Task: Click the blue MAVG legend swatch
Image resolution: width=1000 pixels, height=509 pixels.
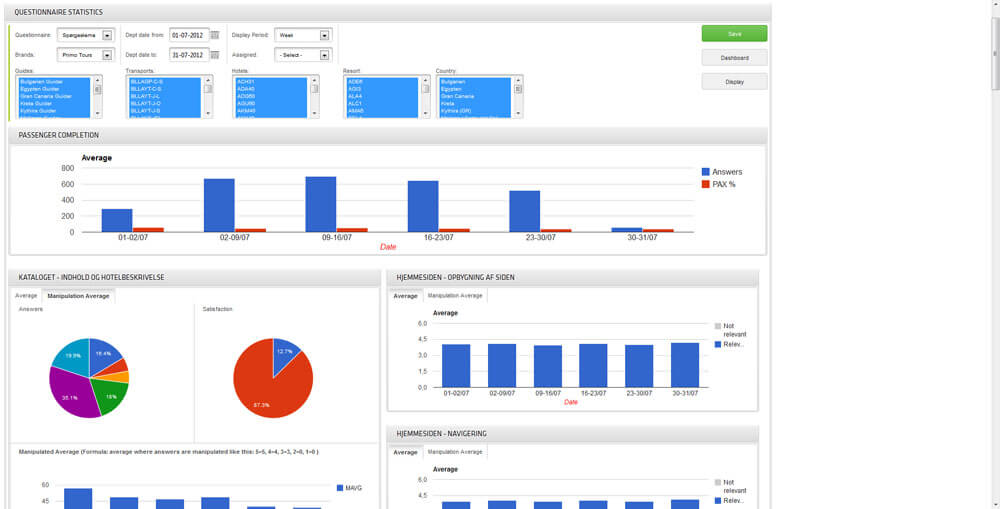Action: coord(340,488)
